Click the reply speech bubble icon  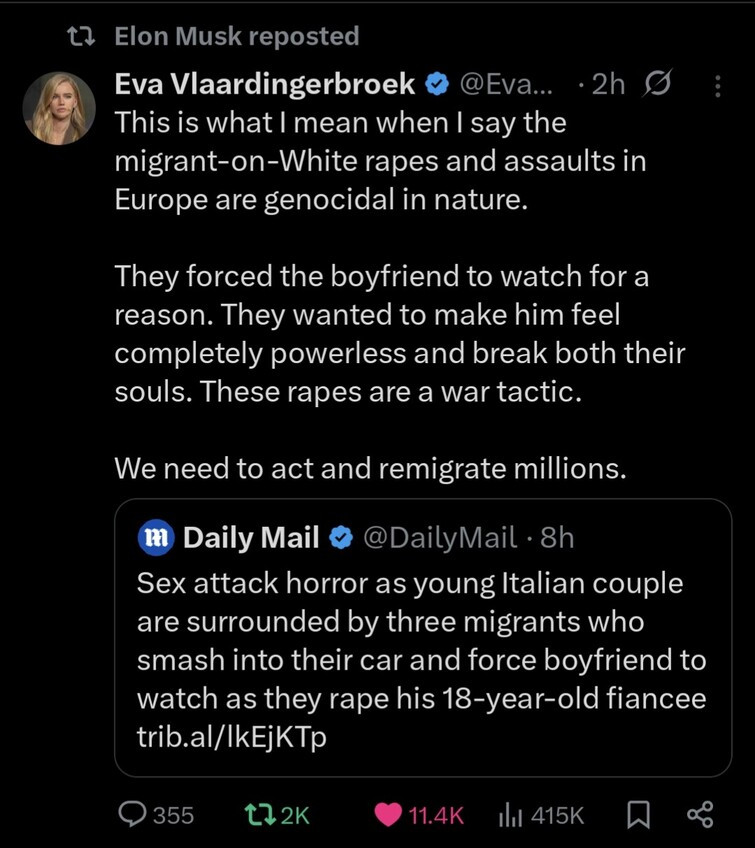(x=133, y=815)
